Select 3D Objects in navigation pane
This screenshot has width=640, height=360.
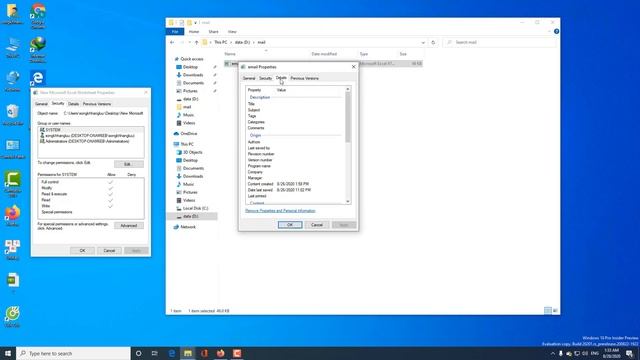click(x=192, y=152)
